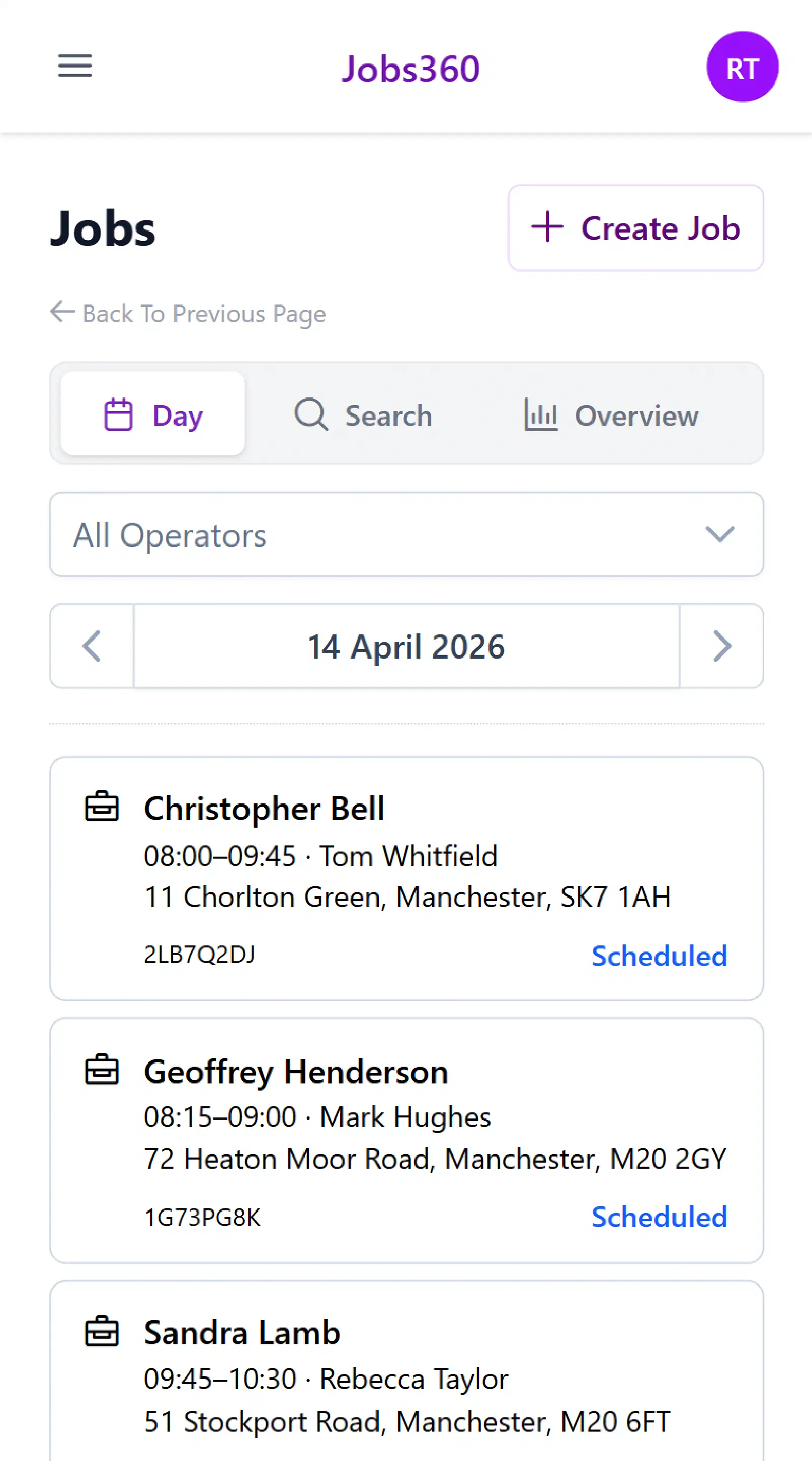Screen dimensions: 812x1461
Task: Click briefcase icon on Sandra Lamb job
Action: click(x=101, y=1331)
